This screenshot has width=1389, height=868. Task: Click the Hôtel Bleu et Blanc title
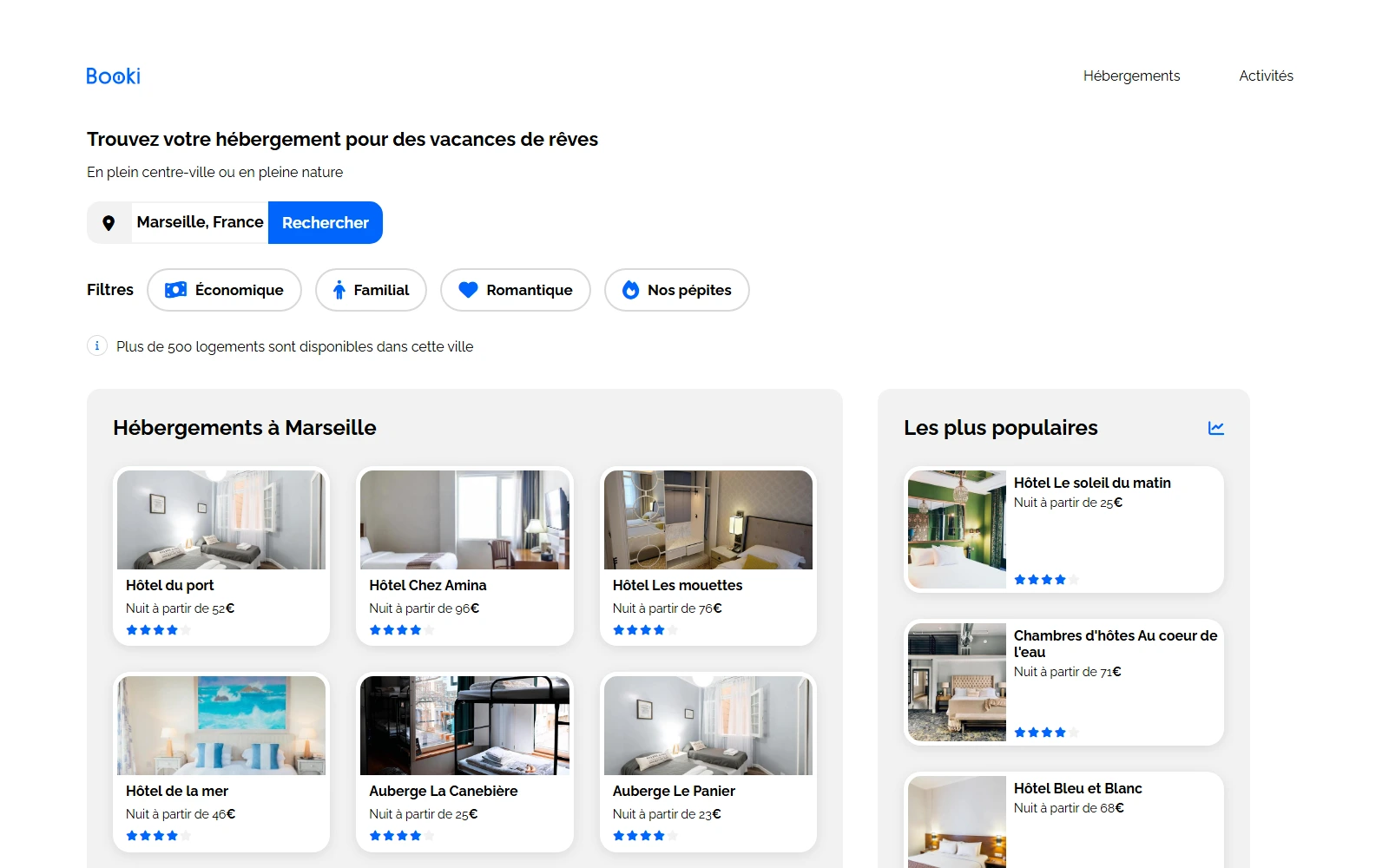[1078, 789]
